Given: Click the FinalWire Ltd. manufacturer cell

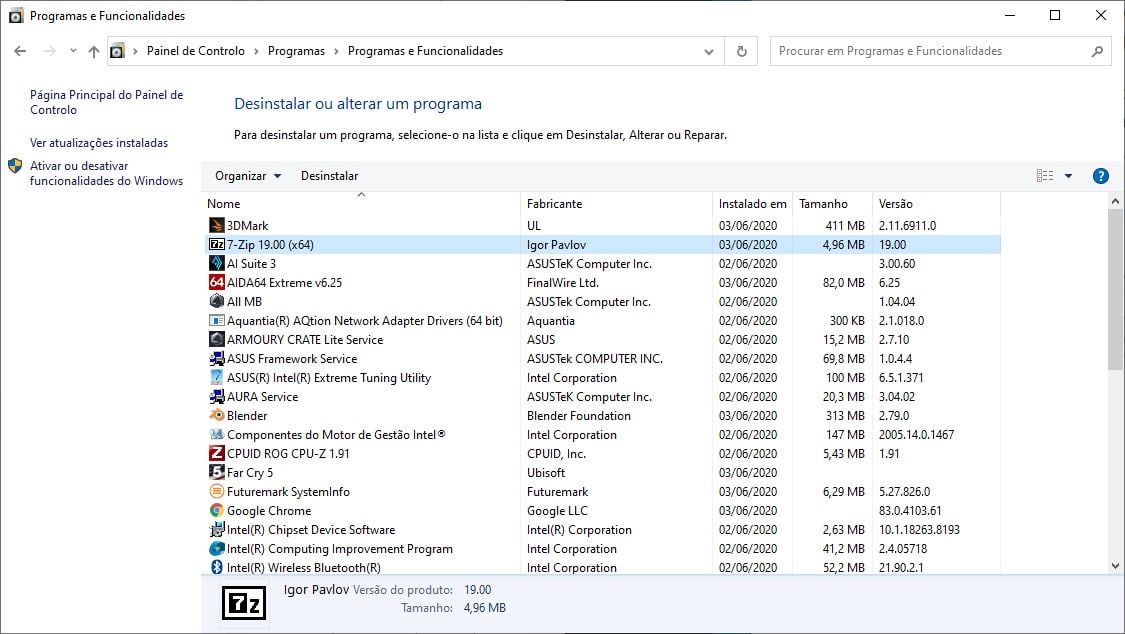Looking at the screenshot, I should (x=562, y=283).
